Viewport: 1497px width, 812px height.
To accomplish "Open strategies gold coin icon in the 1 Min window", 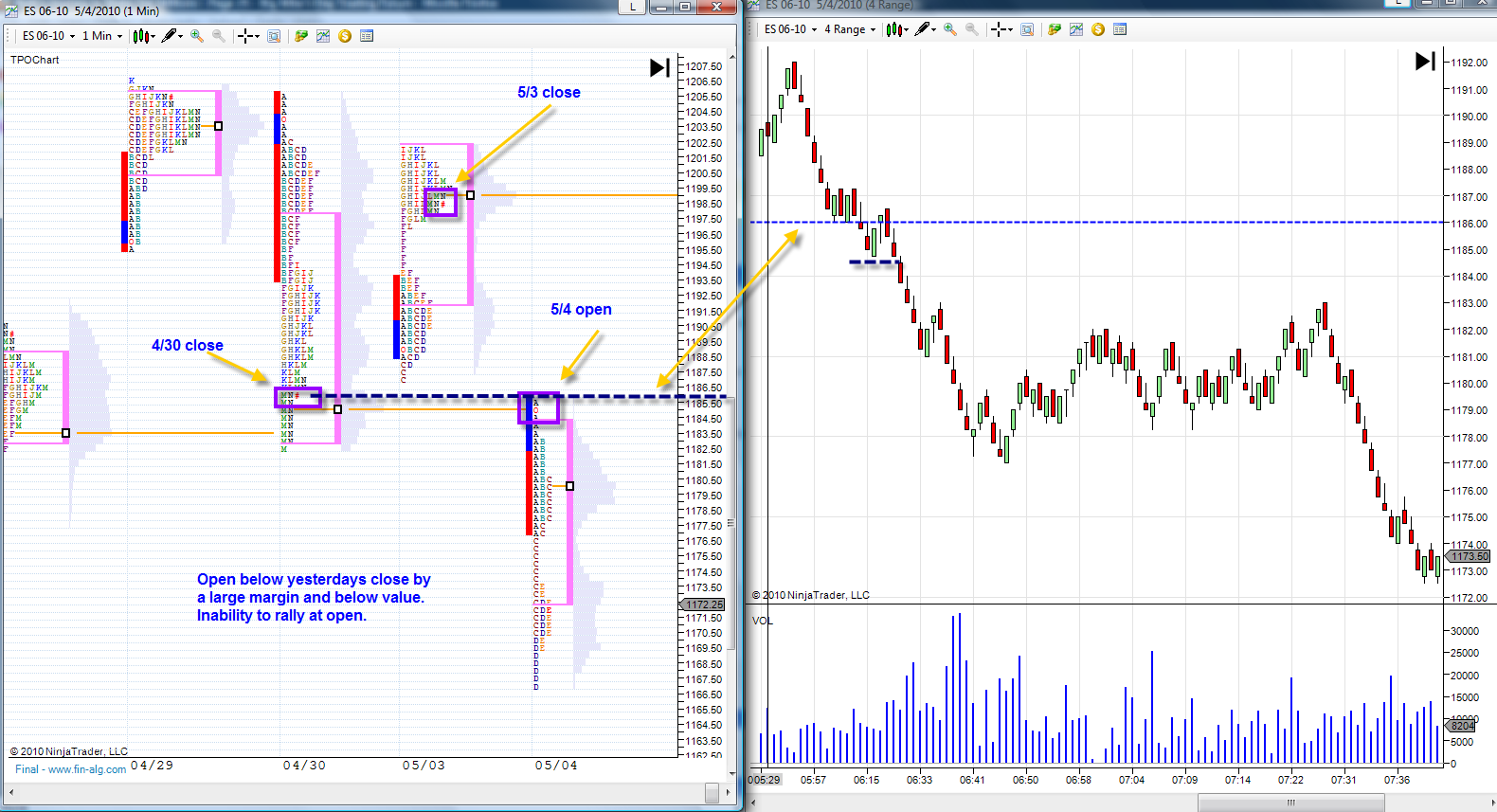I will pyautogui.click(x=345, y=36).
